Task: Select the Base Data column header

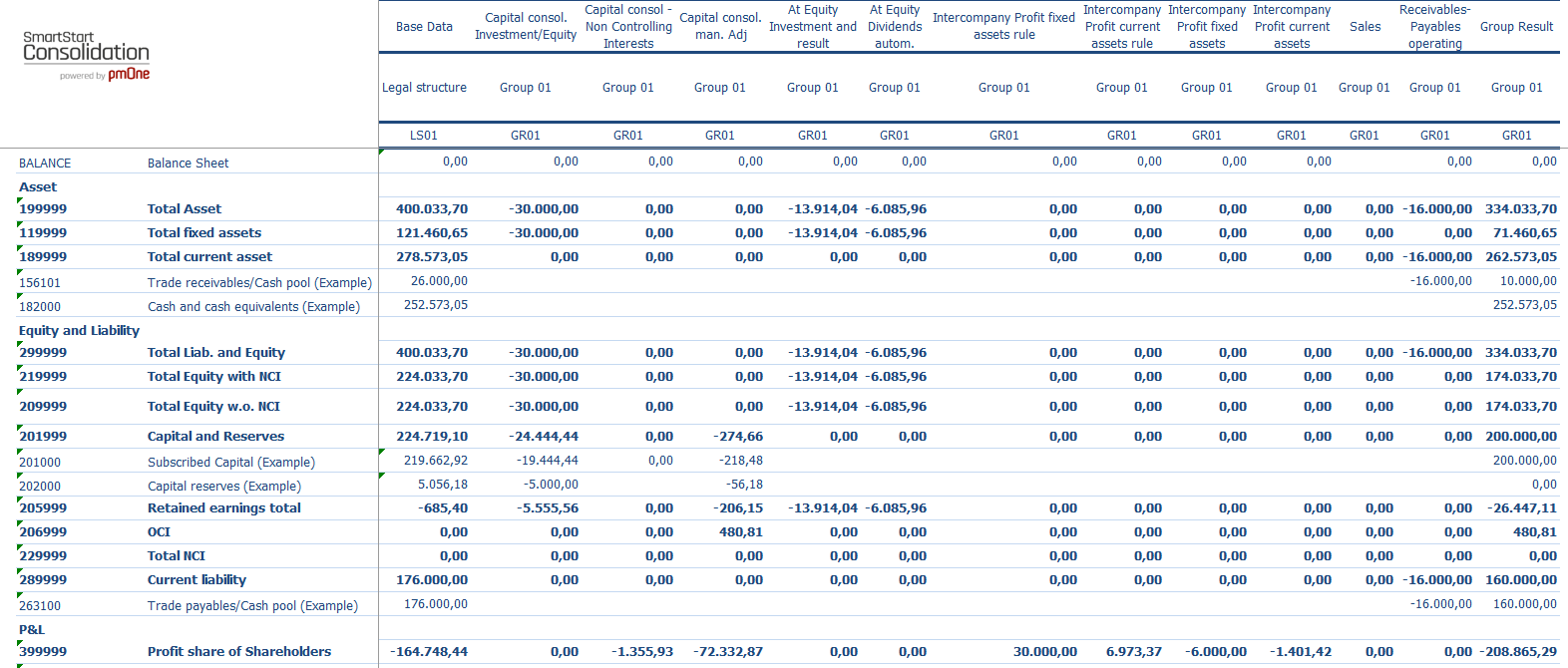Action: coord(424,27)
